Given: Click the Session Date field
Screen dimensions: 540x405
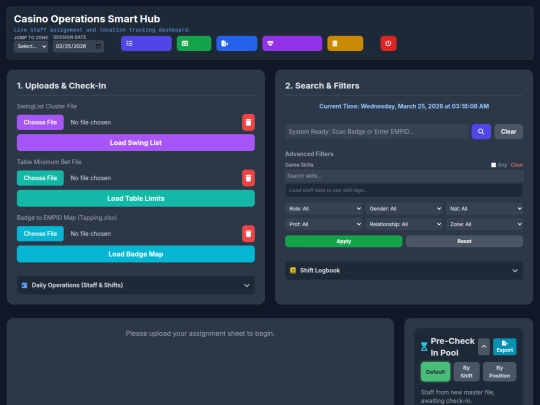Looking at the screenshot, I should [78, 46].
